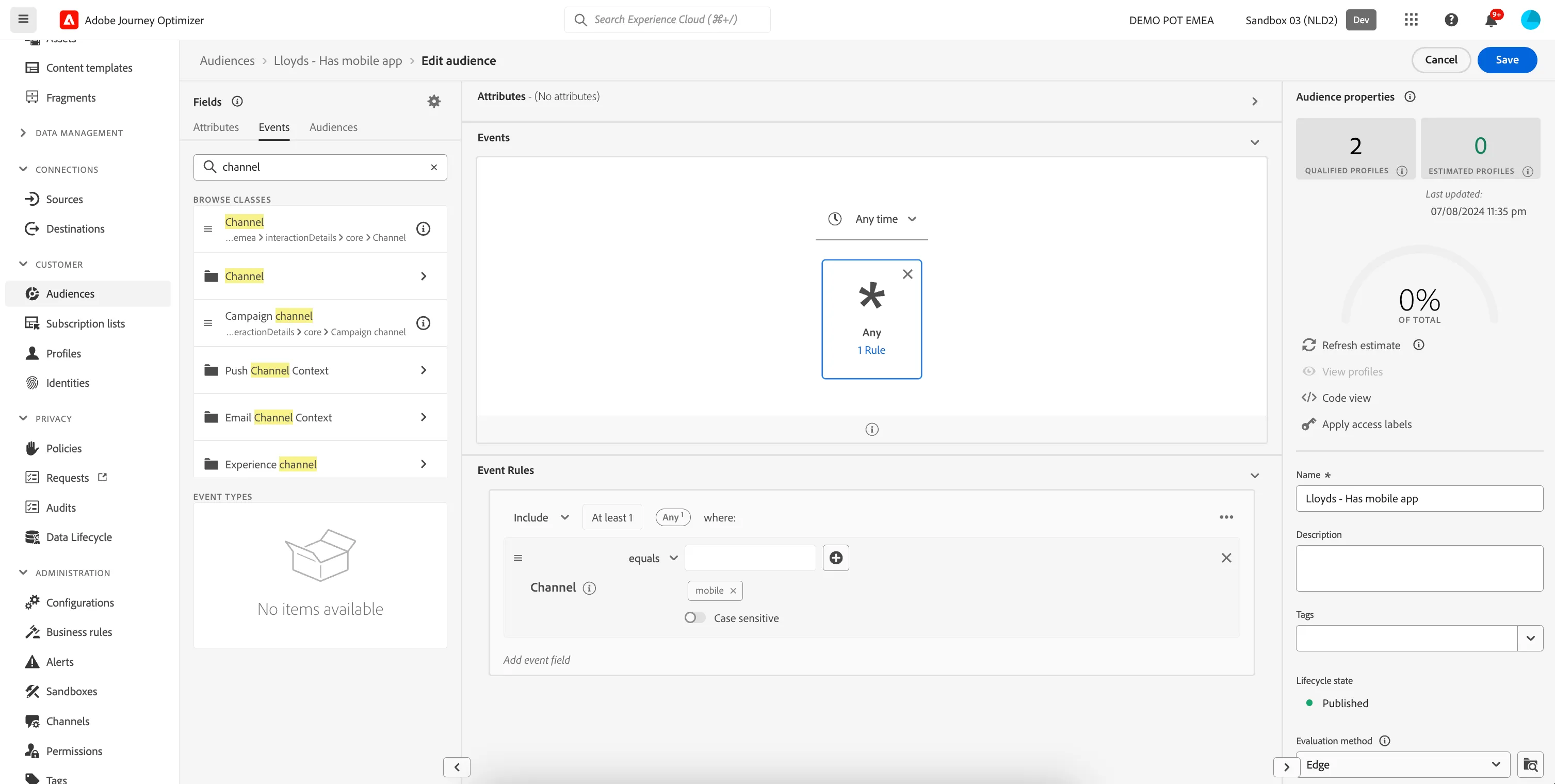Open the equals operator dropdown
This screenshot has width=1555, height=784.
[653, 558]
